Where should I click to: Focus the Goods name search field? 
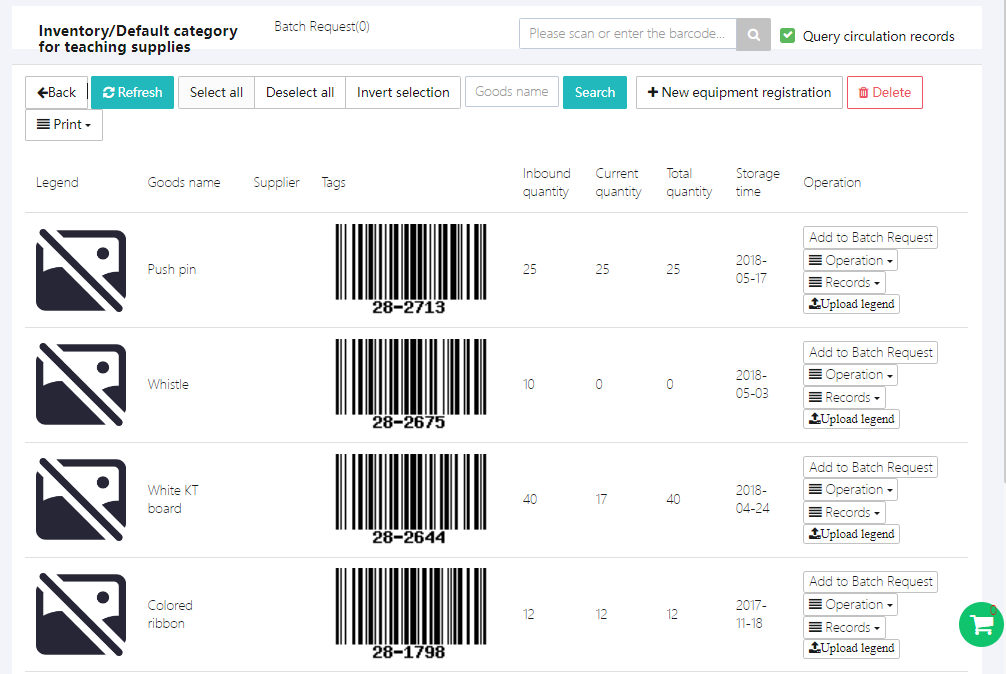click(x=511, y=92)
